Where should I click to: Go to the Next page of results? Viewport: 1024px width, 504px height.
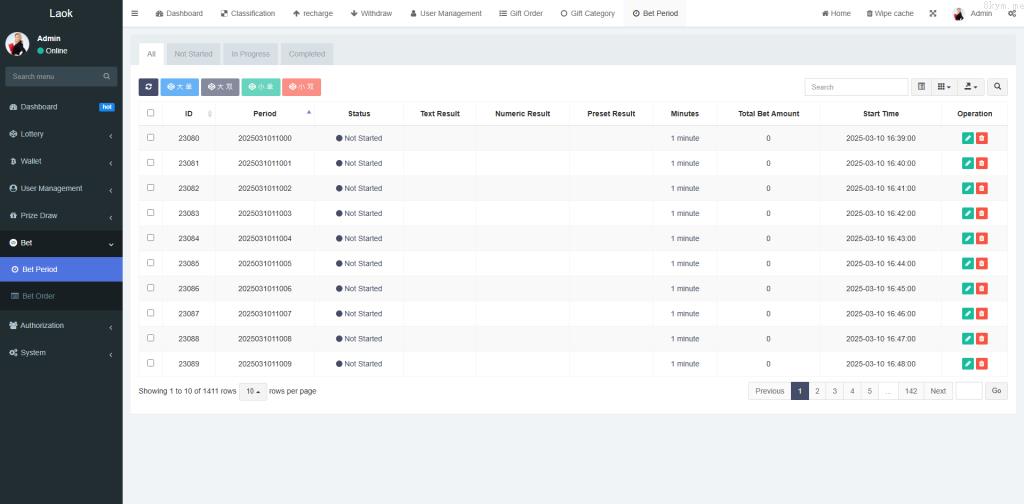coord(937,391)
